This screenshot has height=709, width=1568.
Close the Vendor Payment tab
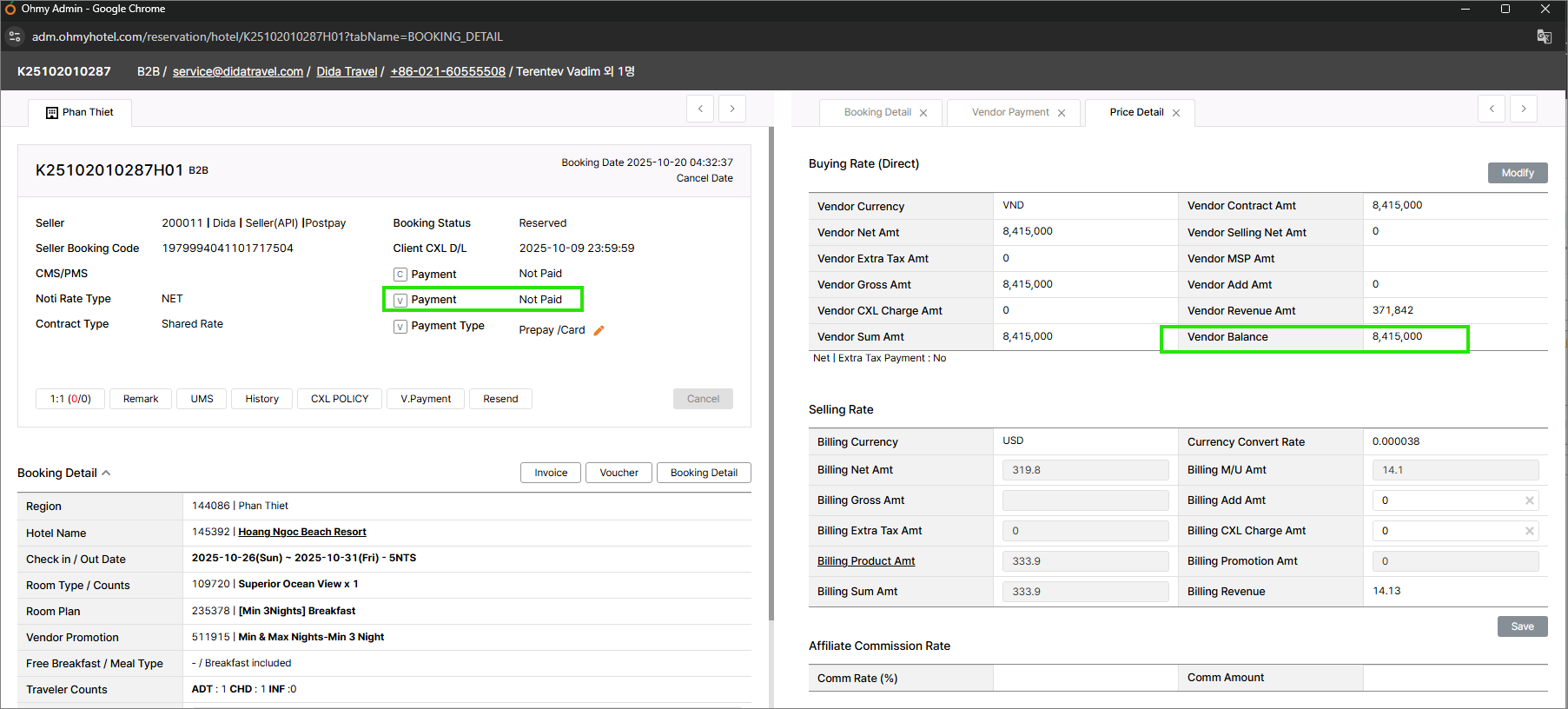(1062, 113)
